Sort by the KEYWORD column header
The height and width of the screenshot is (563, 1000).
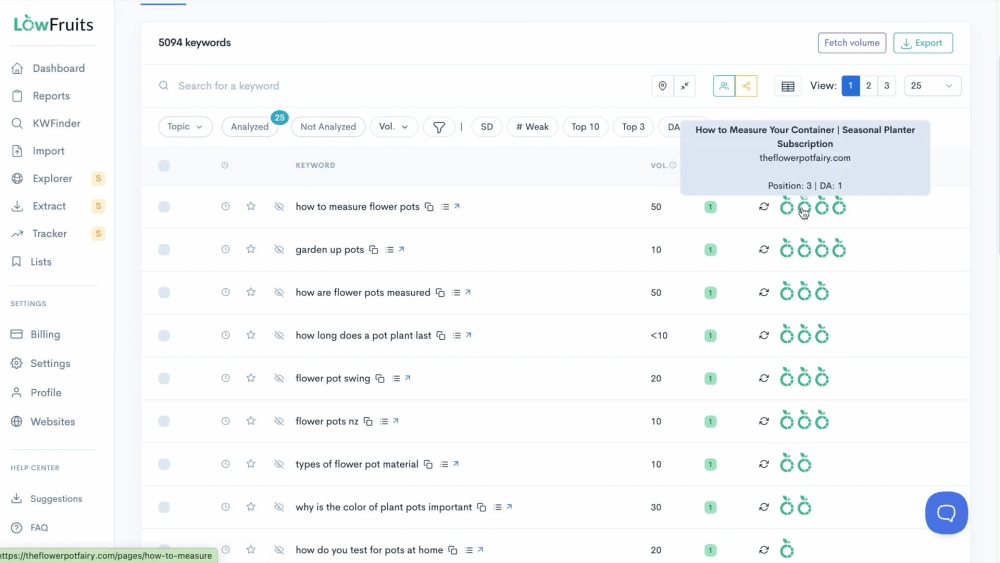pyautogui.click(x=315, y=165)
